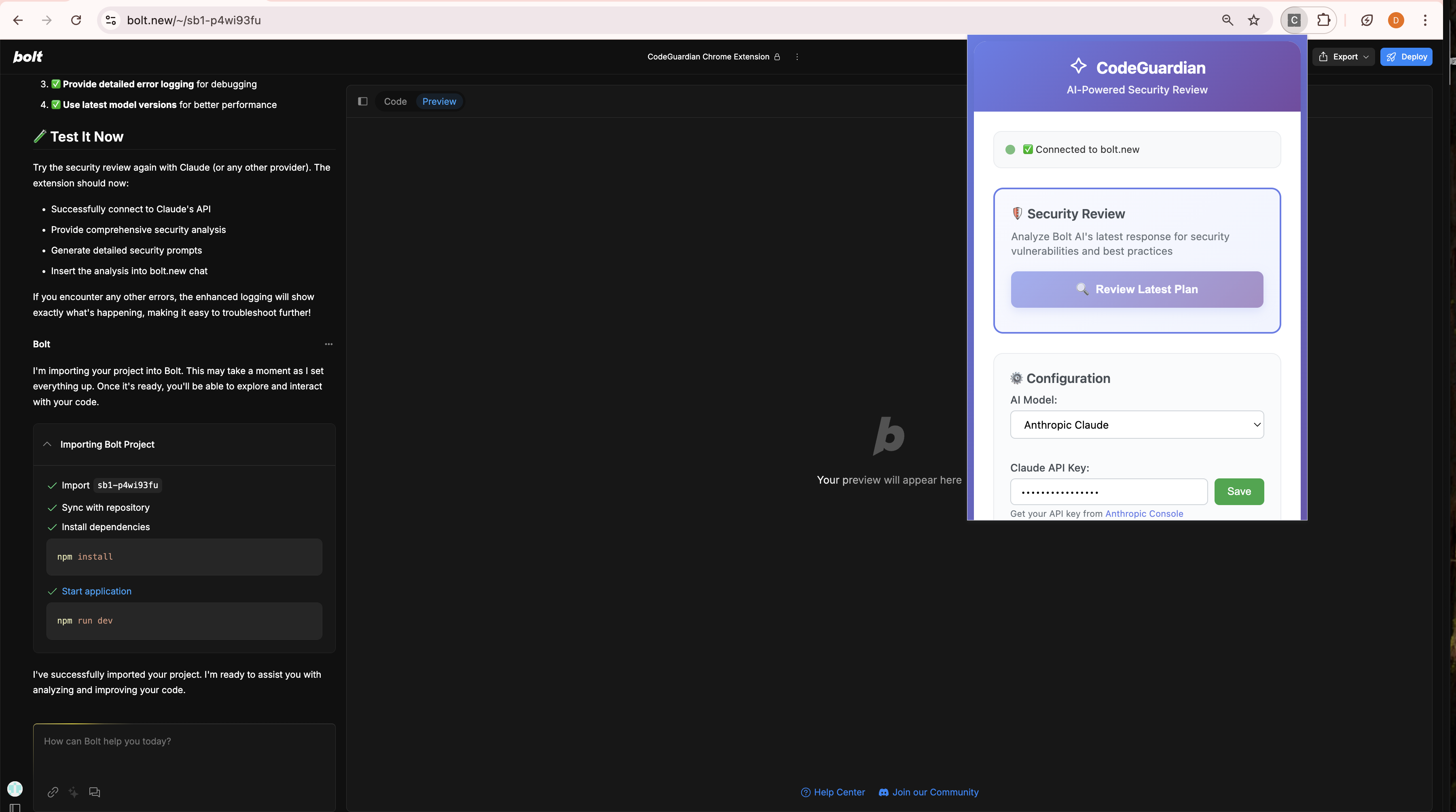Open the project options three-dot menu
1456x812 pixels.
tap(797, 57)
